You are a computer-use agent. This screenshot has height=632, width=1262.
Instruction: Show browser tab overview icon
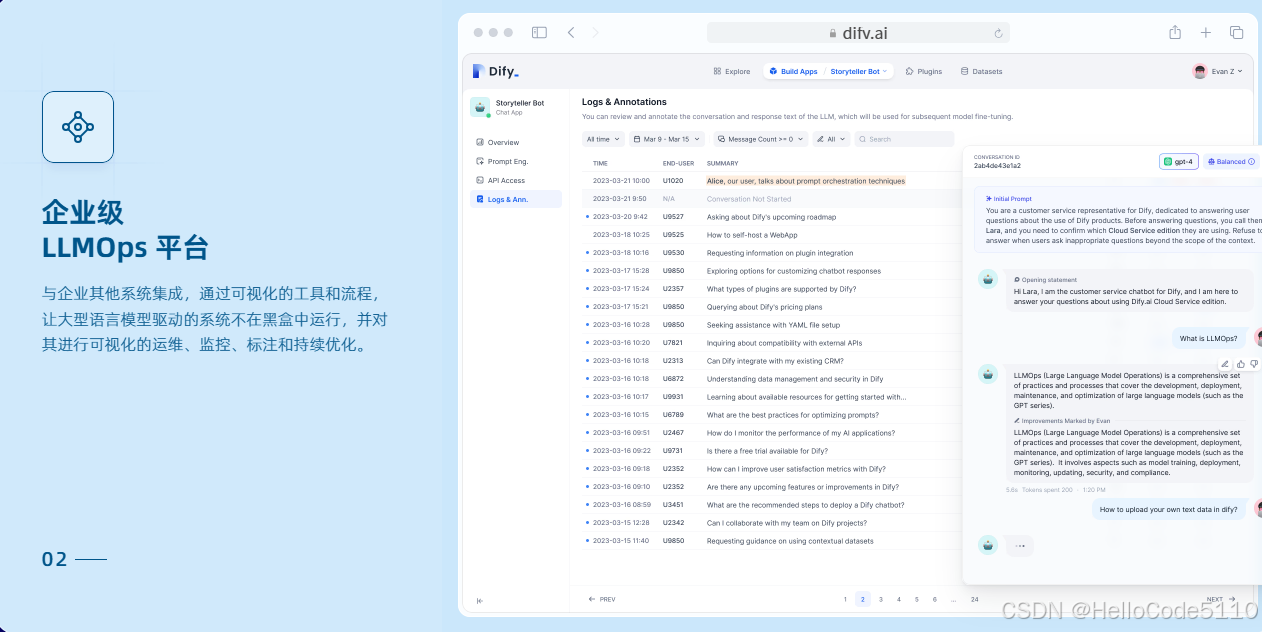point(1237,32)
